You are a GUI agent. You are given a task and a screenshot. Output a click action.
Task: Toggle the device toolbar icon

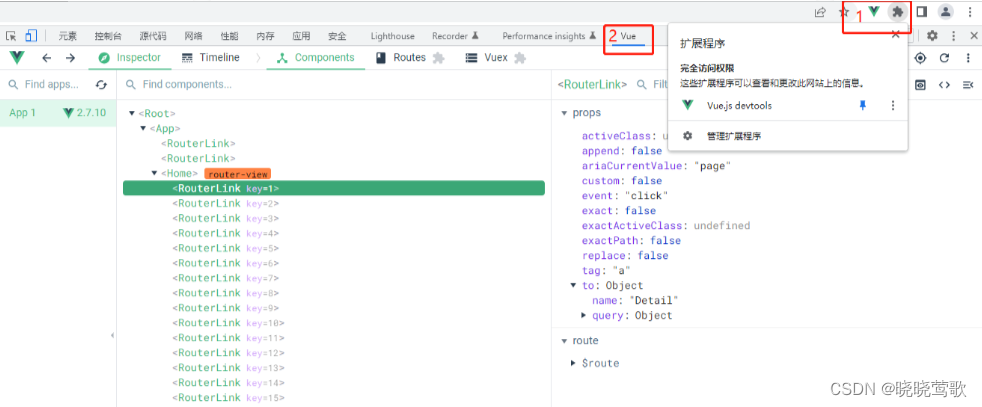pos(31,36)
